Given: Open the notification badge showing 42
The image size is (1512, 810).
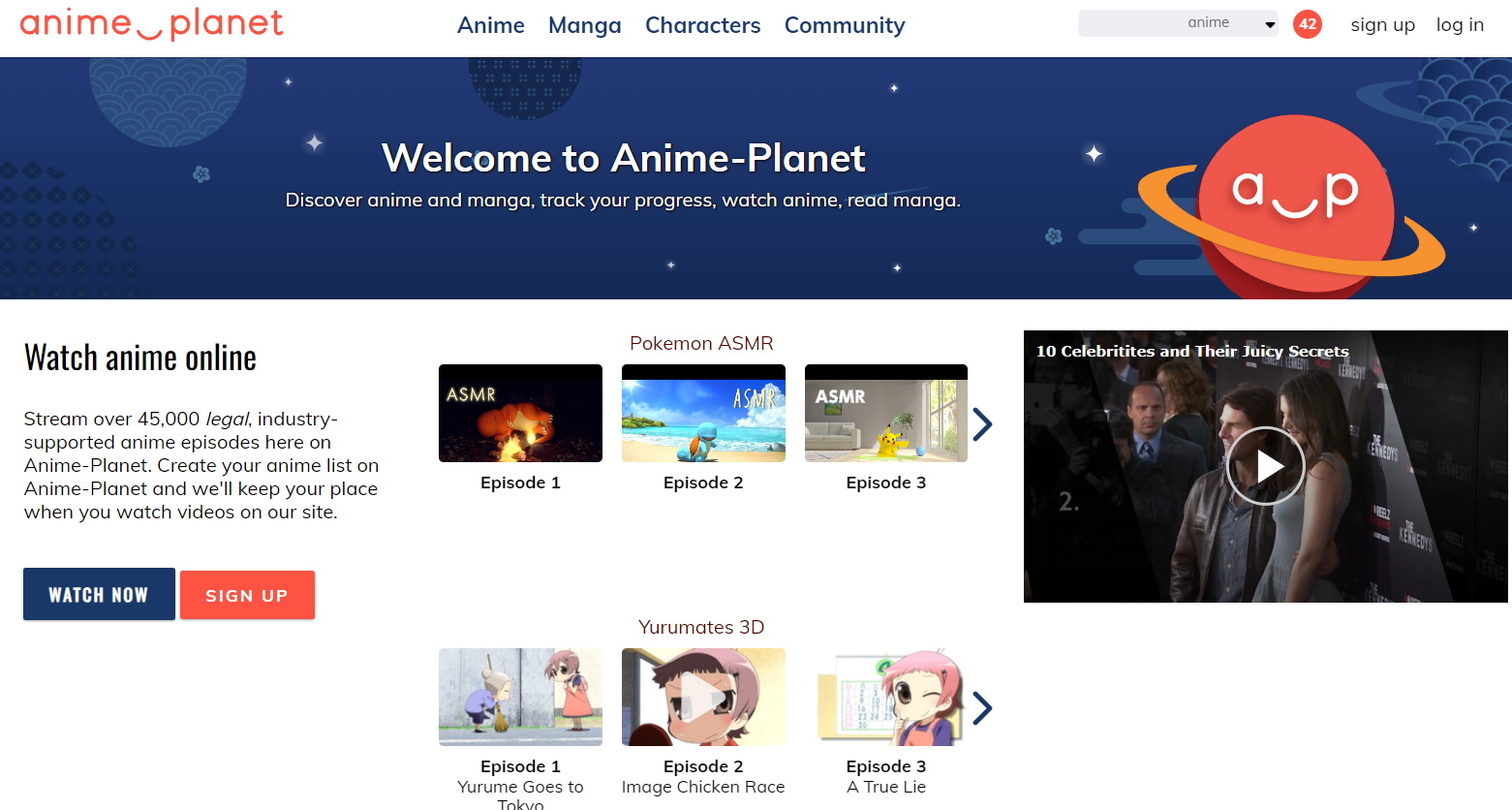Looking at the screenshot, I should 1308,24.
